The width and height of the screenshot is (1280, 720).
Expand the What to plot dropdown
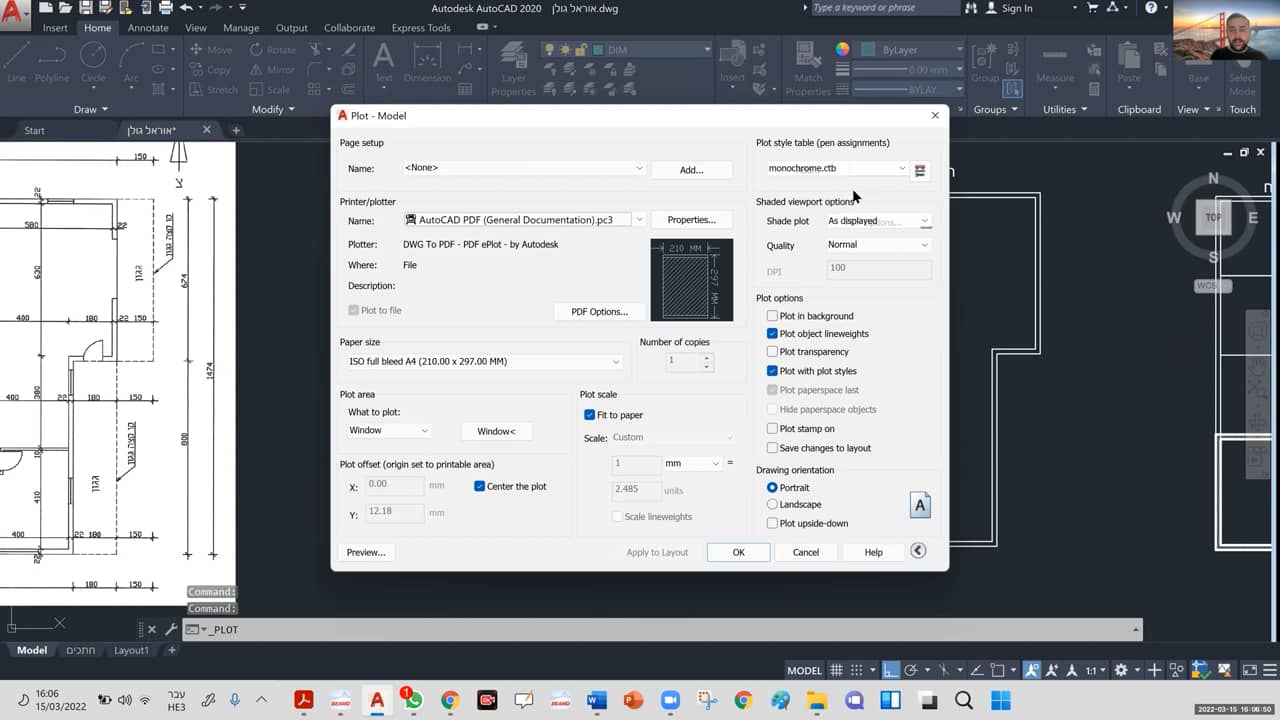tap(388, 430)
